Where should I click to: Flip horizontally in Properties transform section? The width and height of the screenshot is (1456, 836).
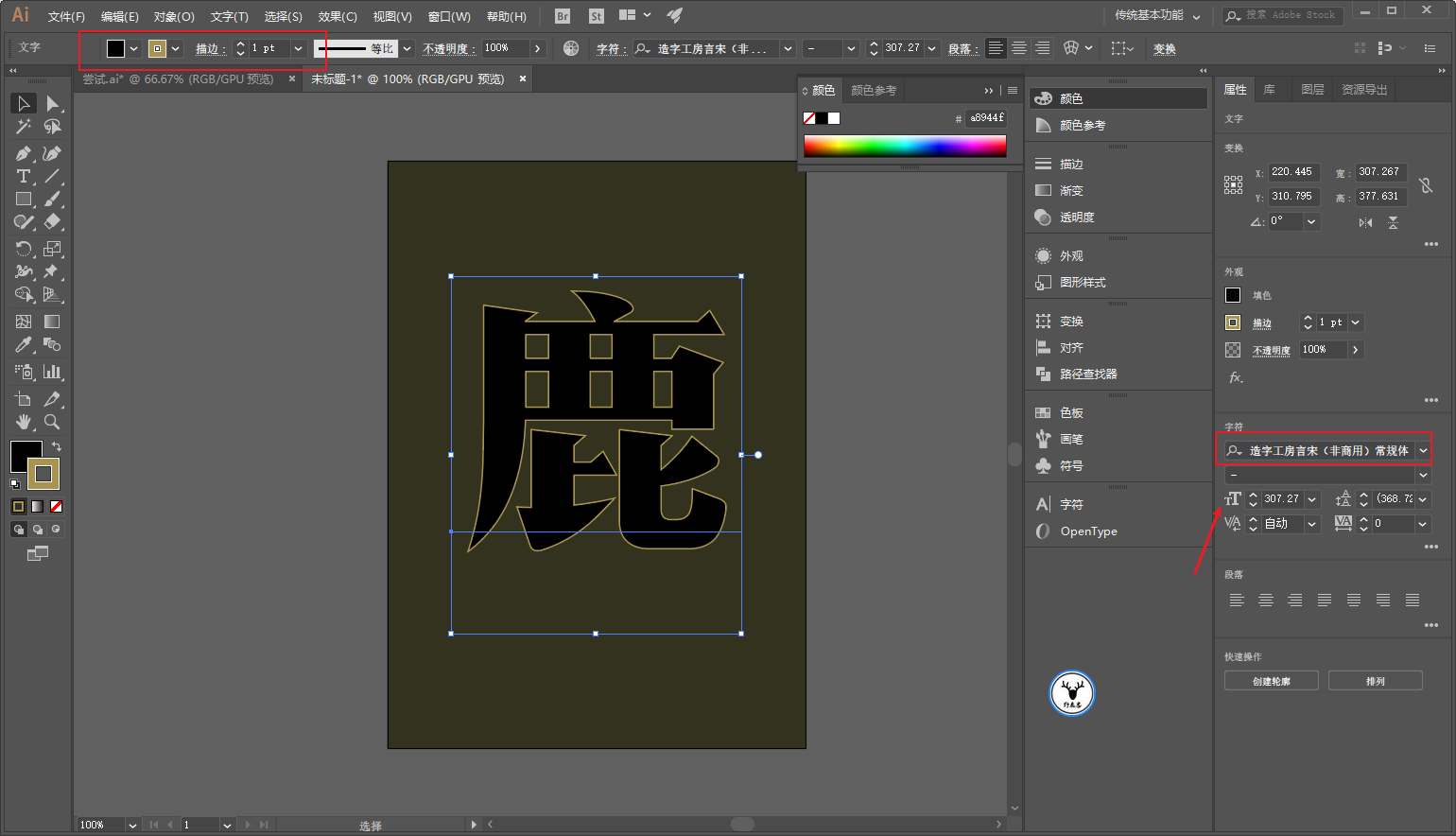point(1366,222)
